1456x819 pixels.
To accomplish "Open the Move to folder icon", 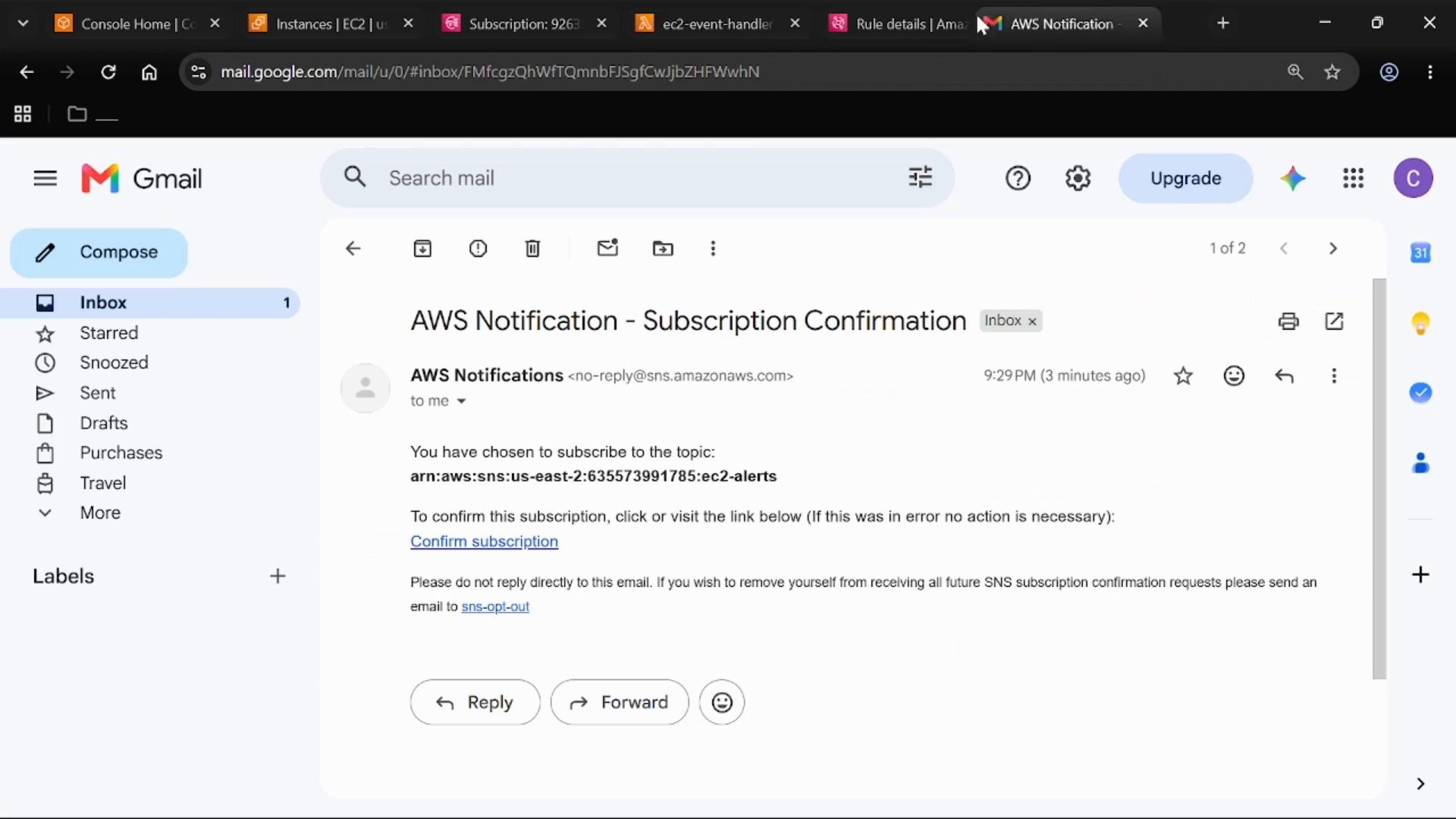I will click(x=663, y=249).
